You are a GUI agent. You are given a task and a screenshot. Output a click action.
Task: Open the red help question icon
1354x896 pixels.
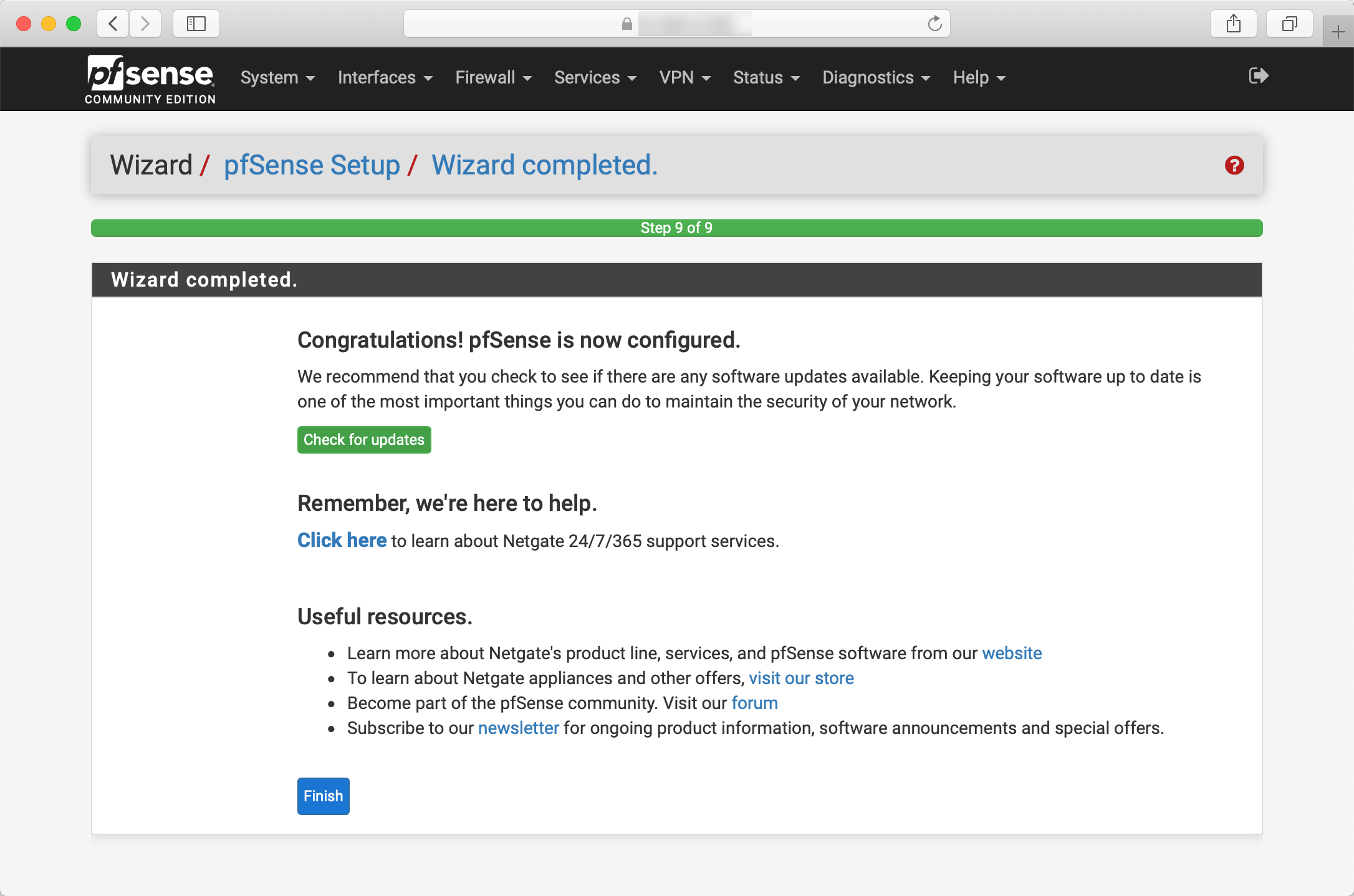[x=1234, y=166]
